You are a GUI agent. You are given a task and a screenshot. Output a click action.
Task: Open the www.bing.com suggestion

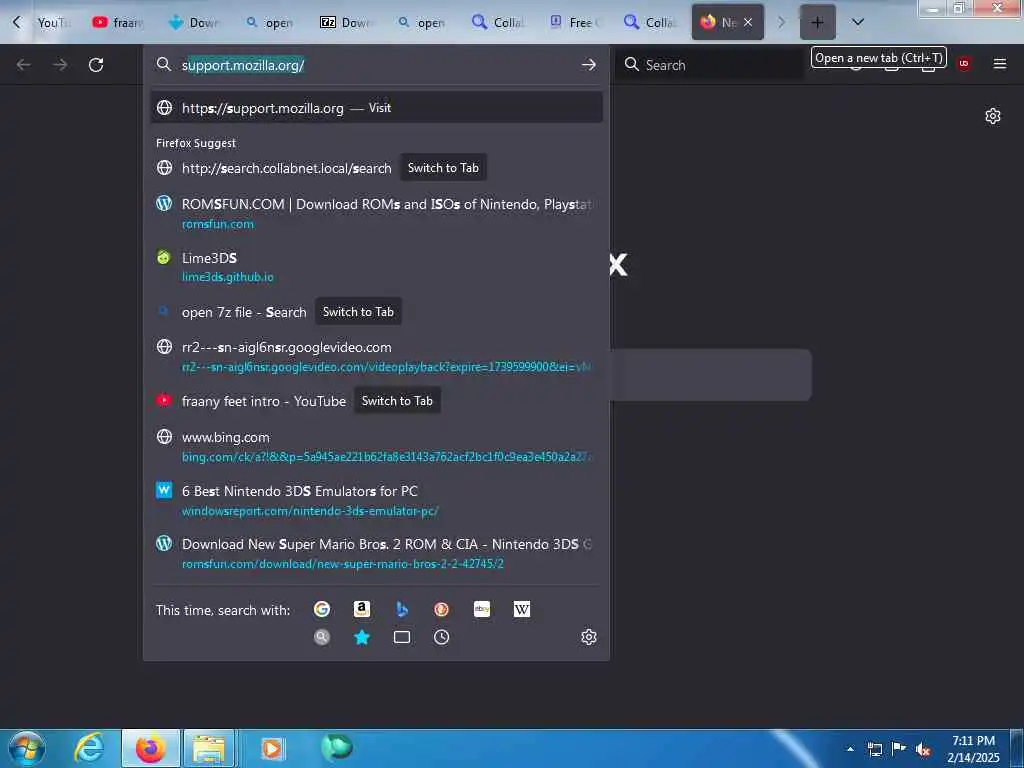click(x=376, y=447)
